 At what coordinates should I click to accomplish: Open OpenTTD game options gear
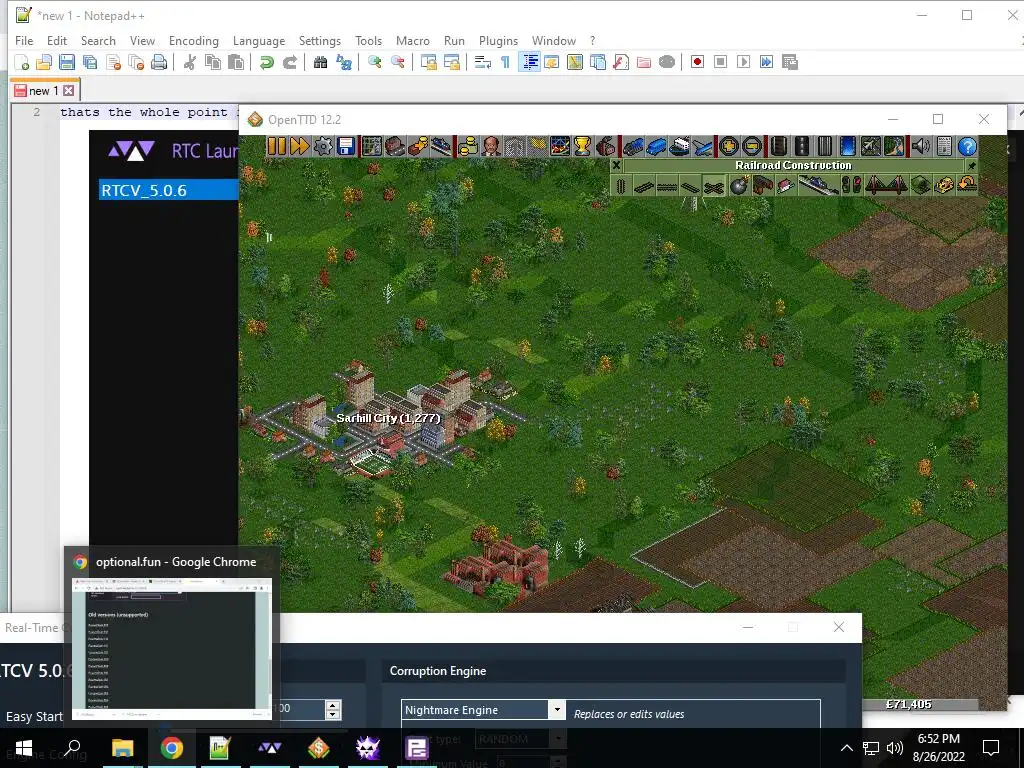323,146
